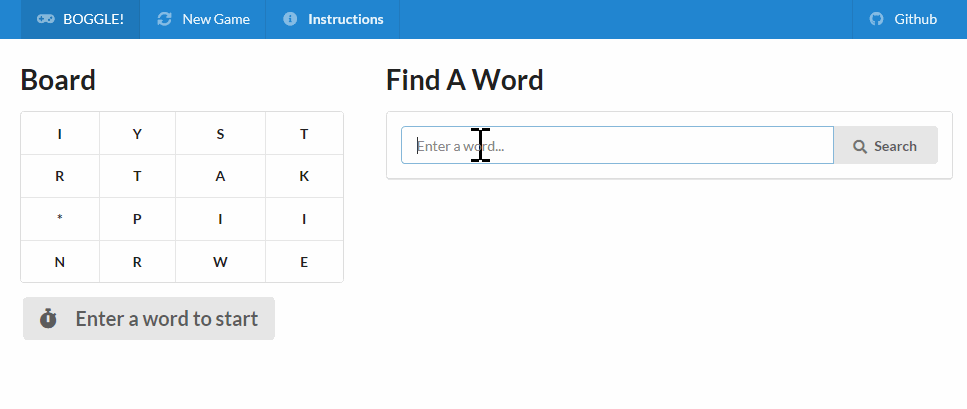Select the W tile on the board

pyautogui.click(x=220, y=263)
